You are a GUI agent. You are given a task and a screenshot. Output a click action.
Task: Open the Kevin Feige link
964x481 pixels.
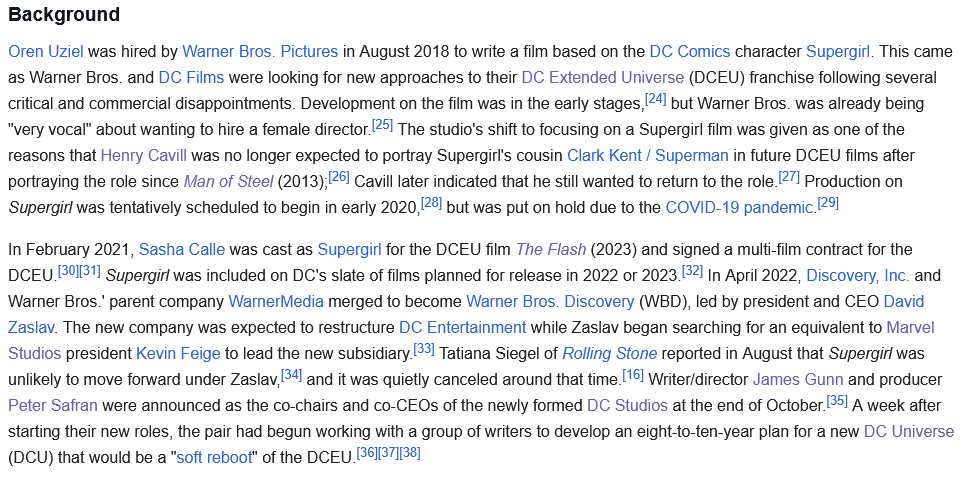point(178,354)
